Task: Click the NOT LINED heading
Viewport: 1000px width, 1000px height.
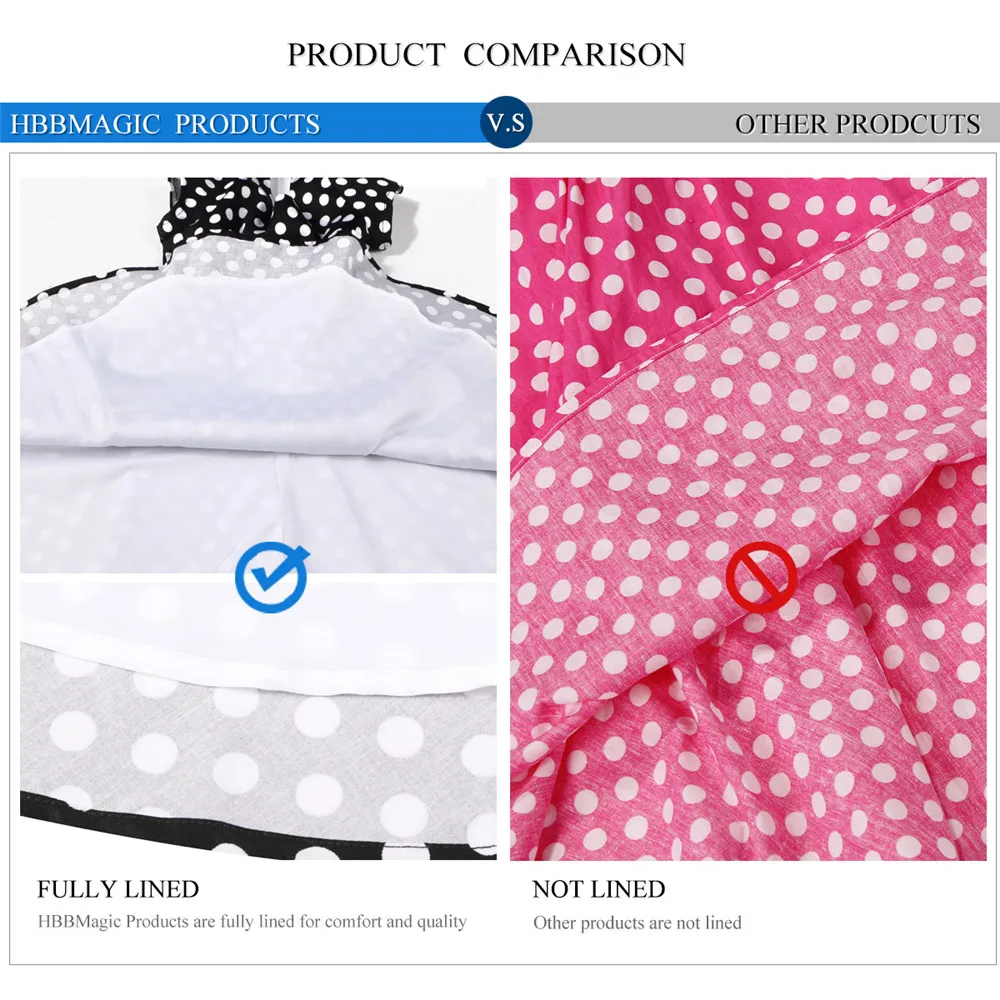Action: pyautogui.click(x=599, y=888)
